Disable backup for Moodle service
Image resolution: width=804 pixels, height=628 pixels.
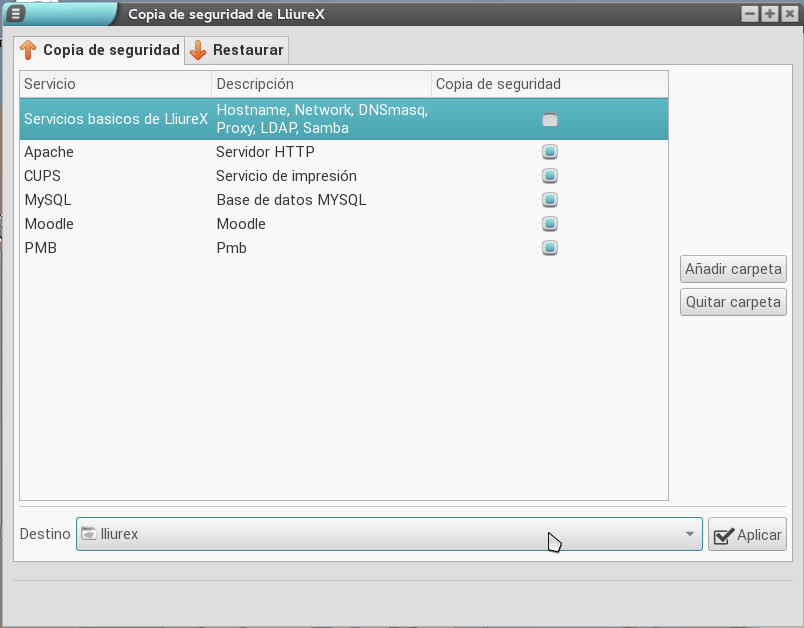(x=549, y=224)
